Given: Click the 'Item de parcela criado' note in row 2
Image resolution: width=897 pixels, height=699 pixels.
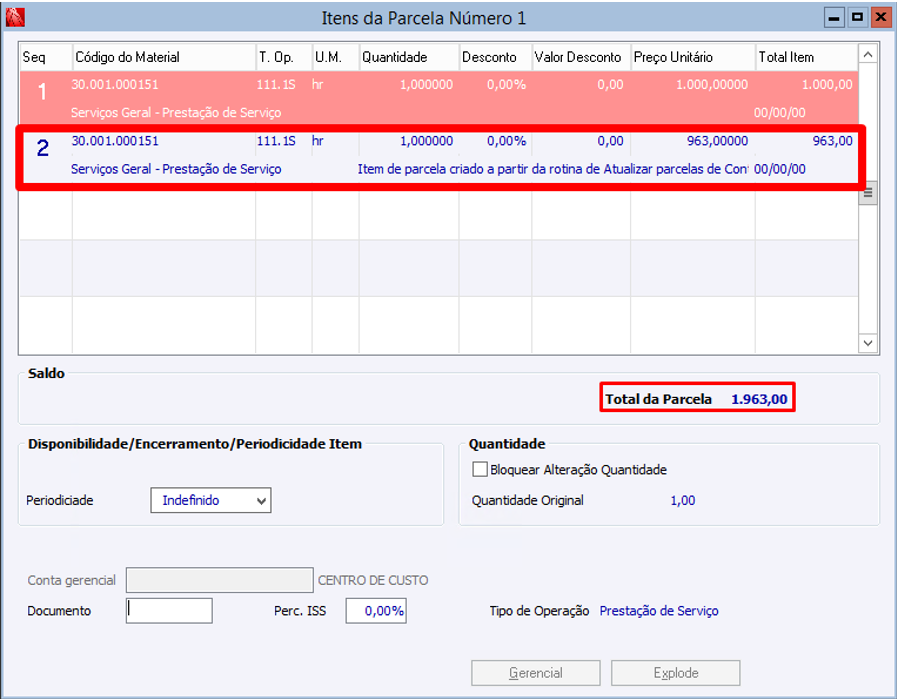Looking at the screenshot, I should [553, 169].
